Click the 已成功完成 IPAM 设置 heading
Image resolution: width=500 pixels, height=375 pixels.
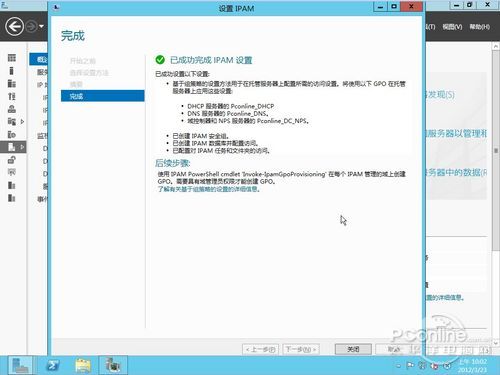[x=211, y=60]
